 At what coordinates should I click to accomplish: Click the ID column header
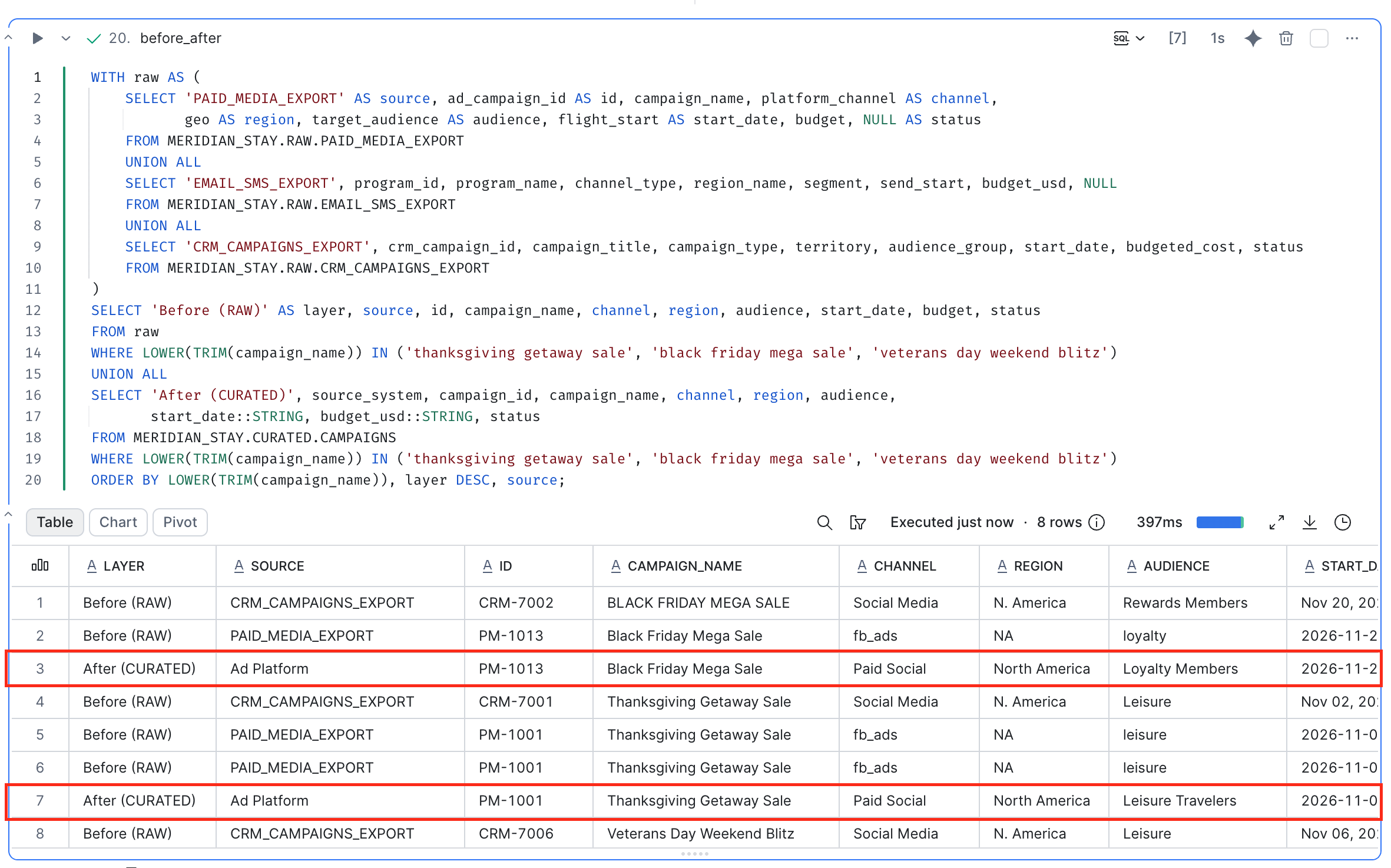pyautogui.click(x=529, y=566)
